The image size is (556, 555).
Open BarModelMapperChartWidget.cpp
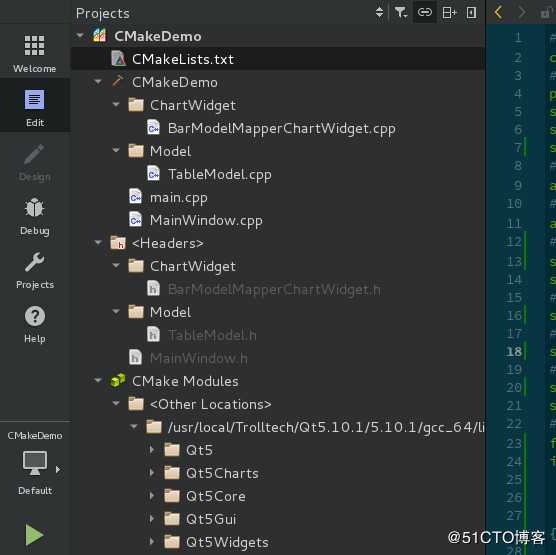282,128
